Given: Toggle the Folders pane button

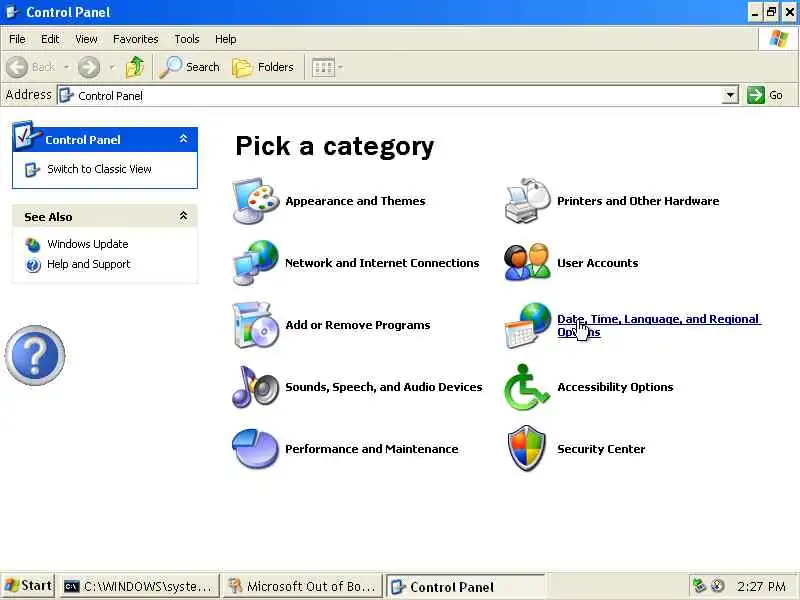Looking at the screenshot, I should pyautogui.click(x=263, y=67).
